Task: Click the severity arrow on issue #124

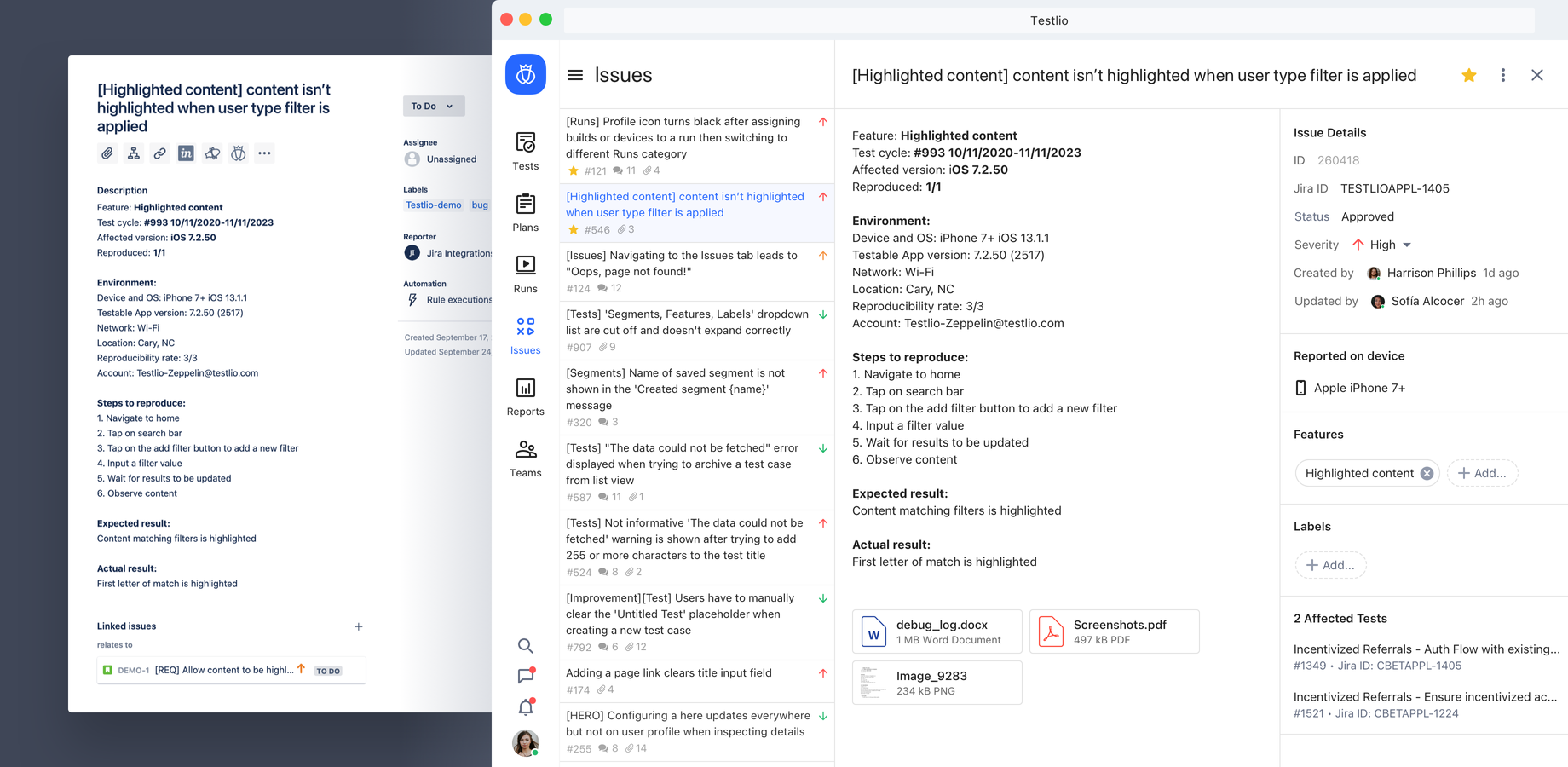Action: click(823, 256)
